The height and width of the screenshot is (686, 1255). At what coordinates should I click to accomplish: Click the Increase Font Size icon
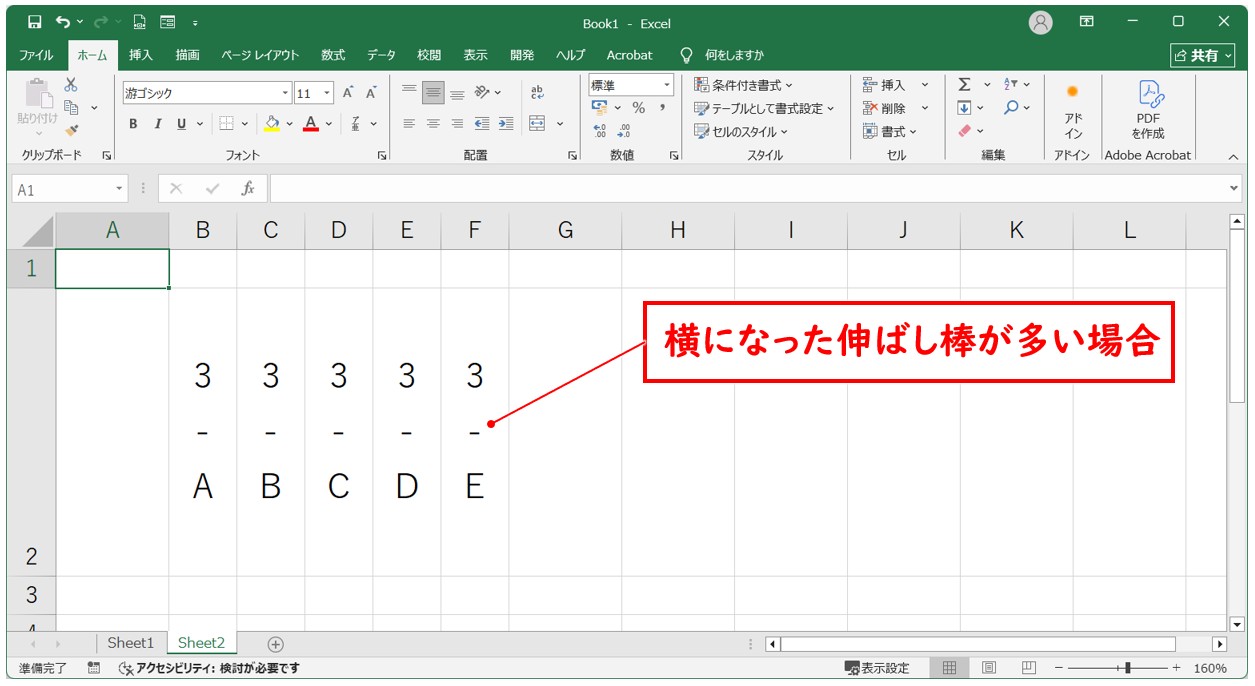point(348,93)
